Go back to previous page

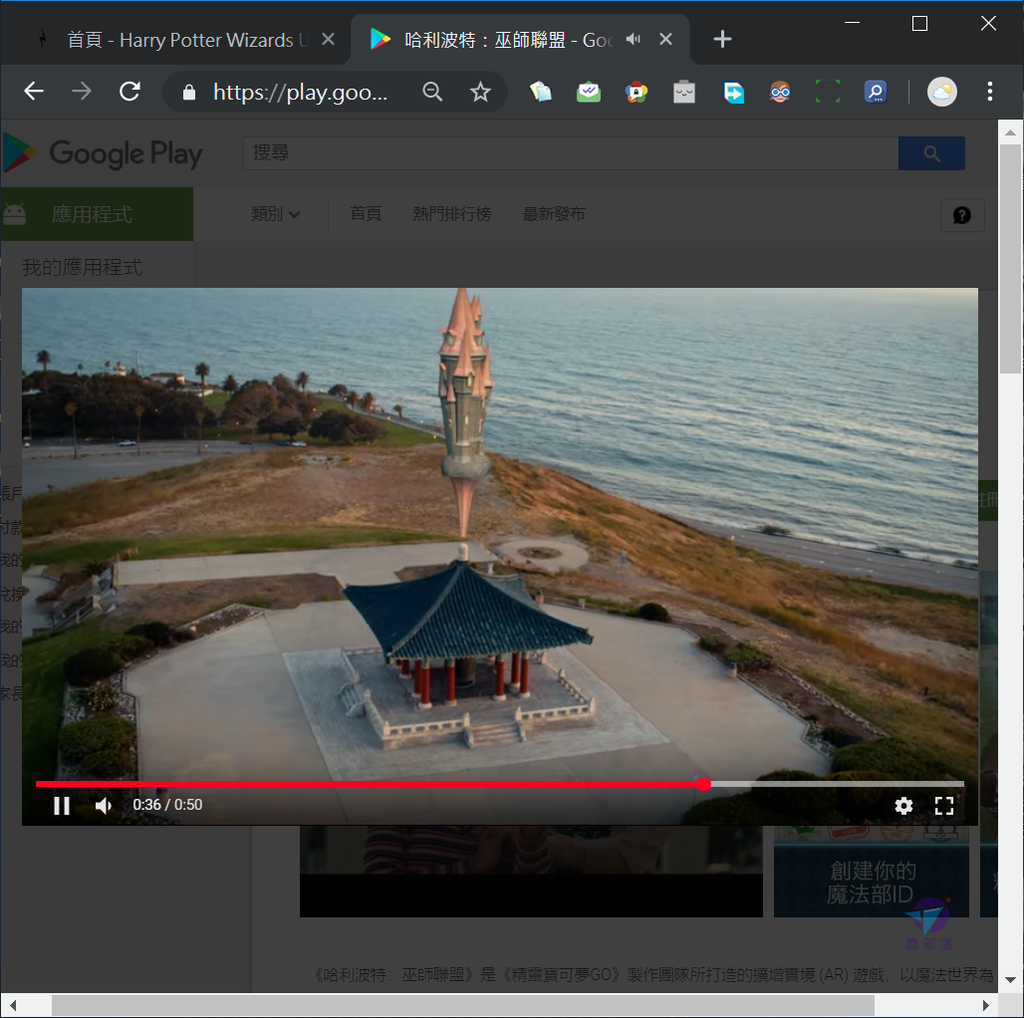click(34, 91)
